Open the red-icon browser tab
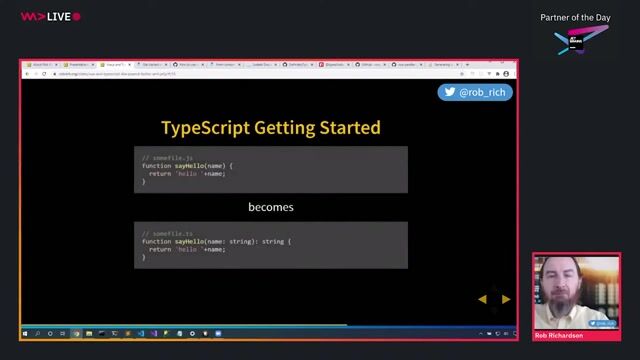 pyautogui.click(x=334, y=64)
